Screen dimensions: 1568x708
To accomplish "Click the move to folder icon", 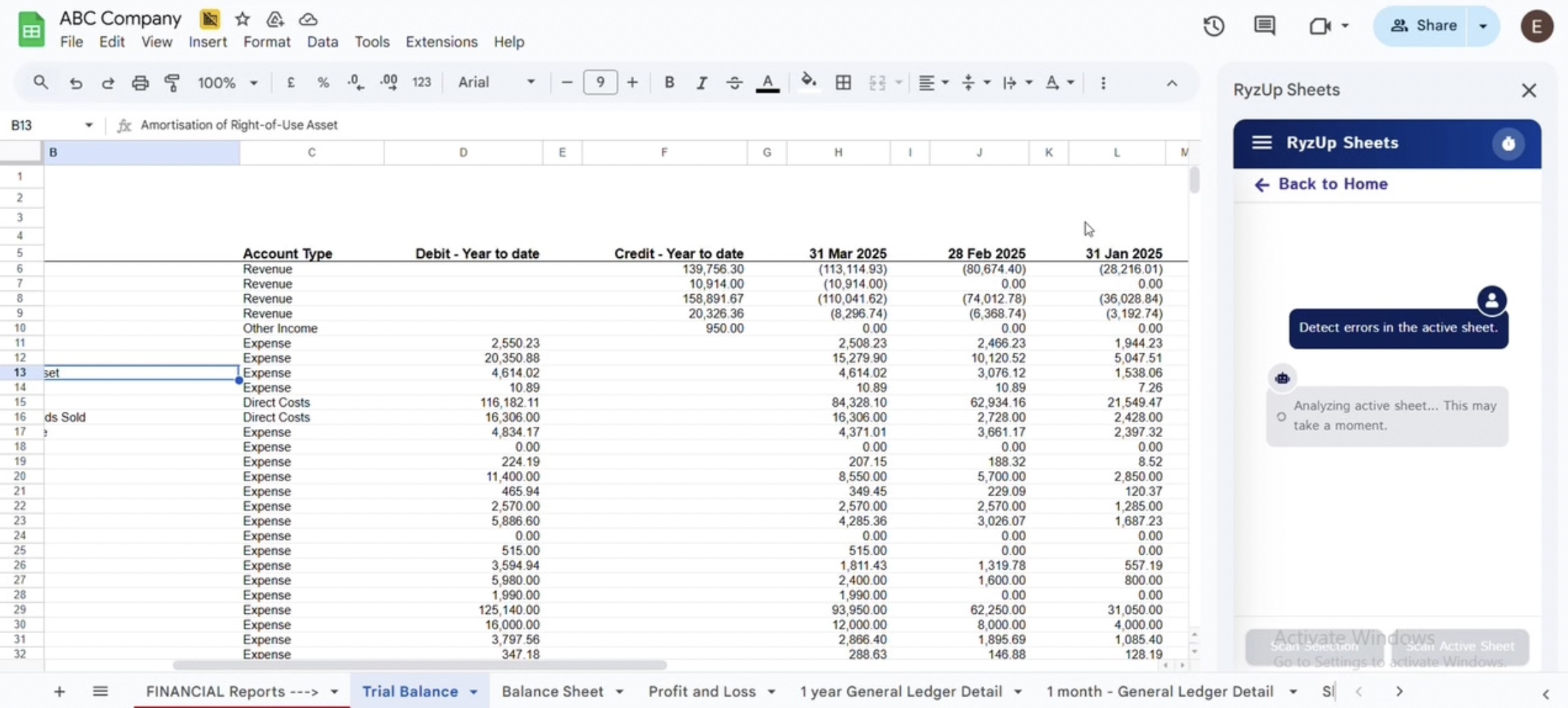I will 275,19.
